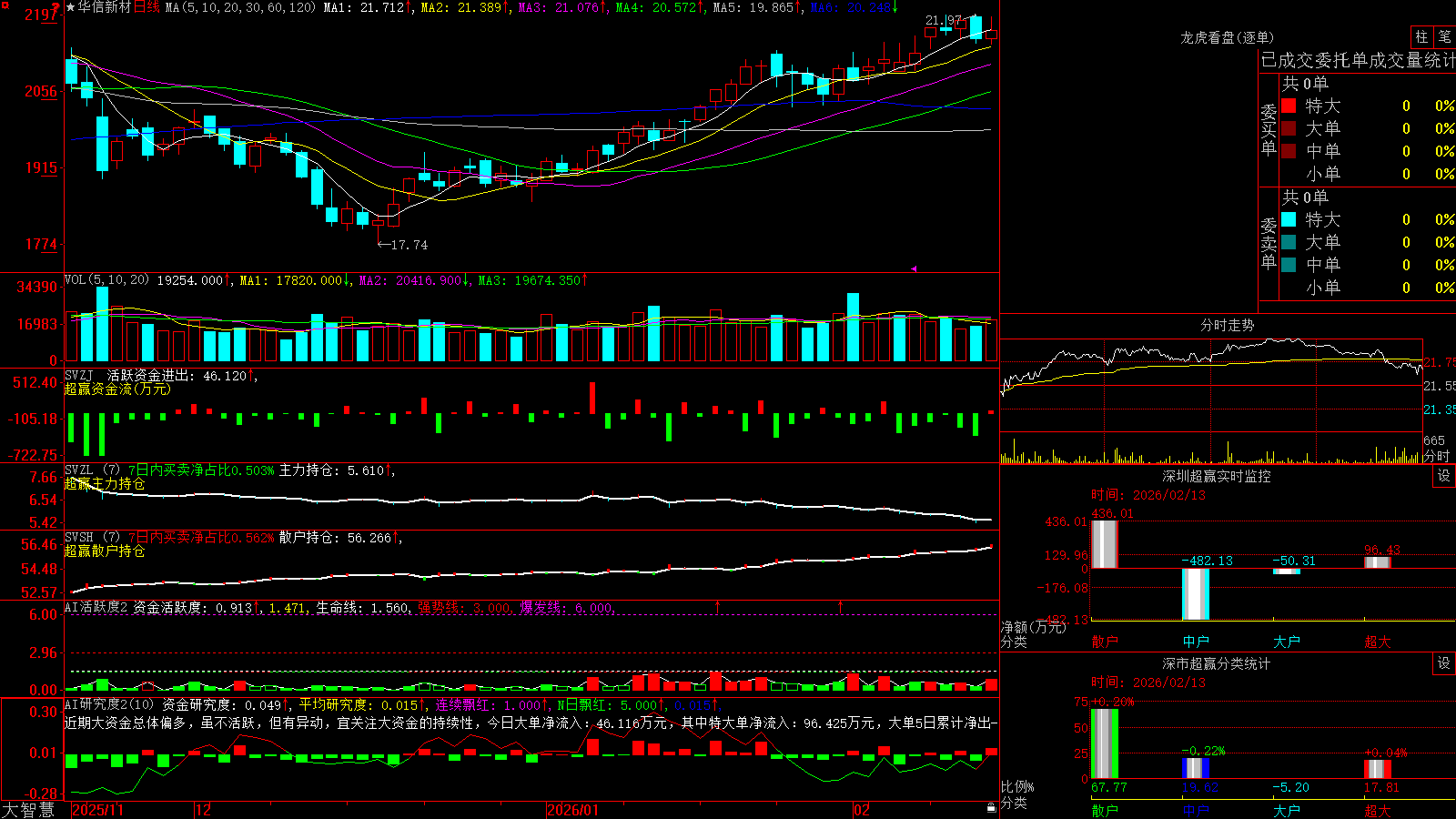Click the AI研究度2(10) indicator label
This screenshot has height=819, width=1456.
[x=109, y=704]
